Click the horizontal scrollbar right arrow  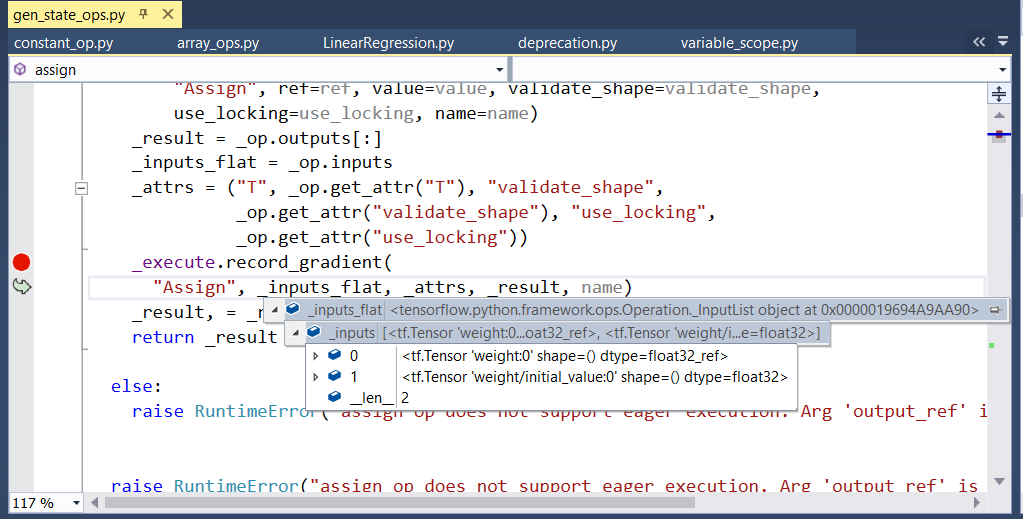977,503
